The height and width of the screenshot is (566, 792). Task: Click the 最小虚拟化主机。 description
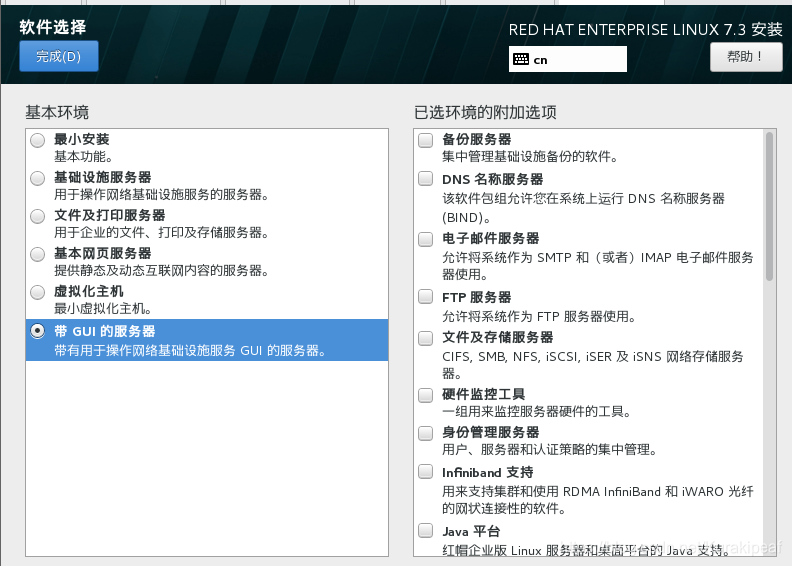103,308
